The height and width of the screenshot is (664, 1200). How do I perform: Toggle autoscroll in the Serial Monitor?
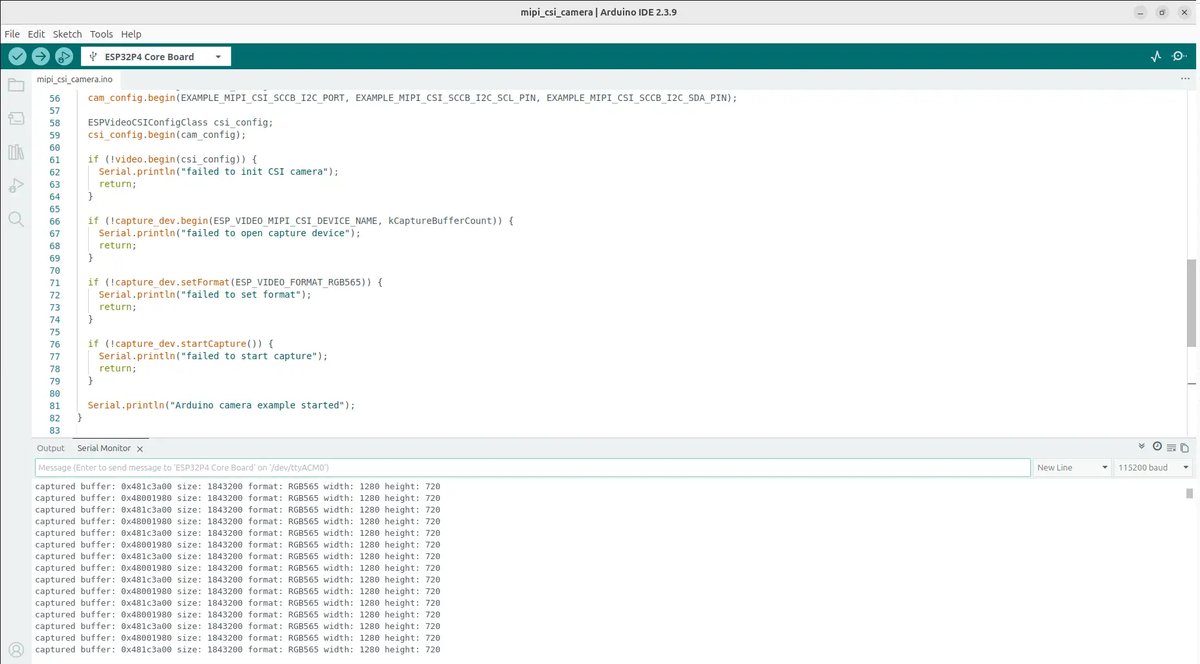(1142, 447)
